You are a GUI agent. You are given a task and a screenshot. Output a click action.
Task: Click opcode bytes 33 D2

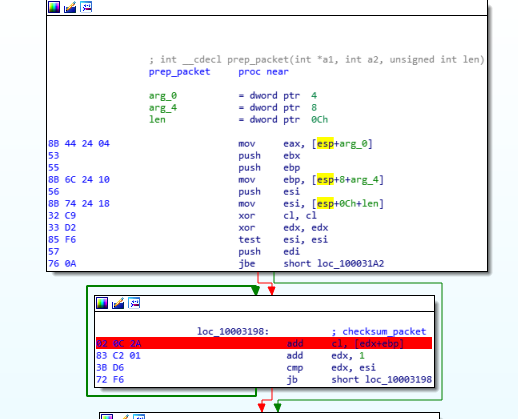tap(62, 228)
